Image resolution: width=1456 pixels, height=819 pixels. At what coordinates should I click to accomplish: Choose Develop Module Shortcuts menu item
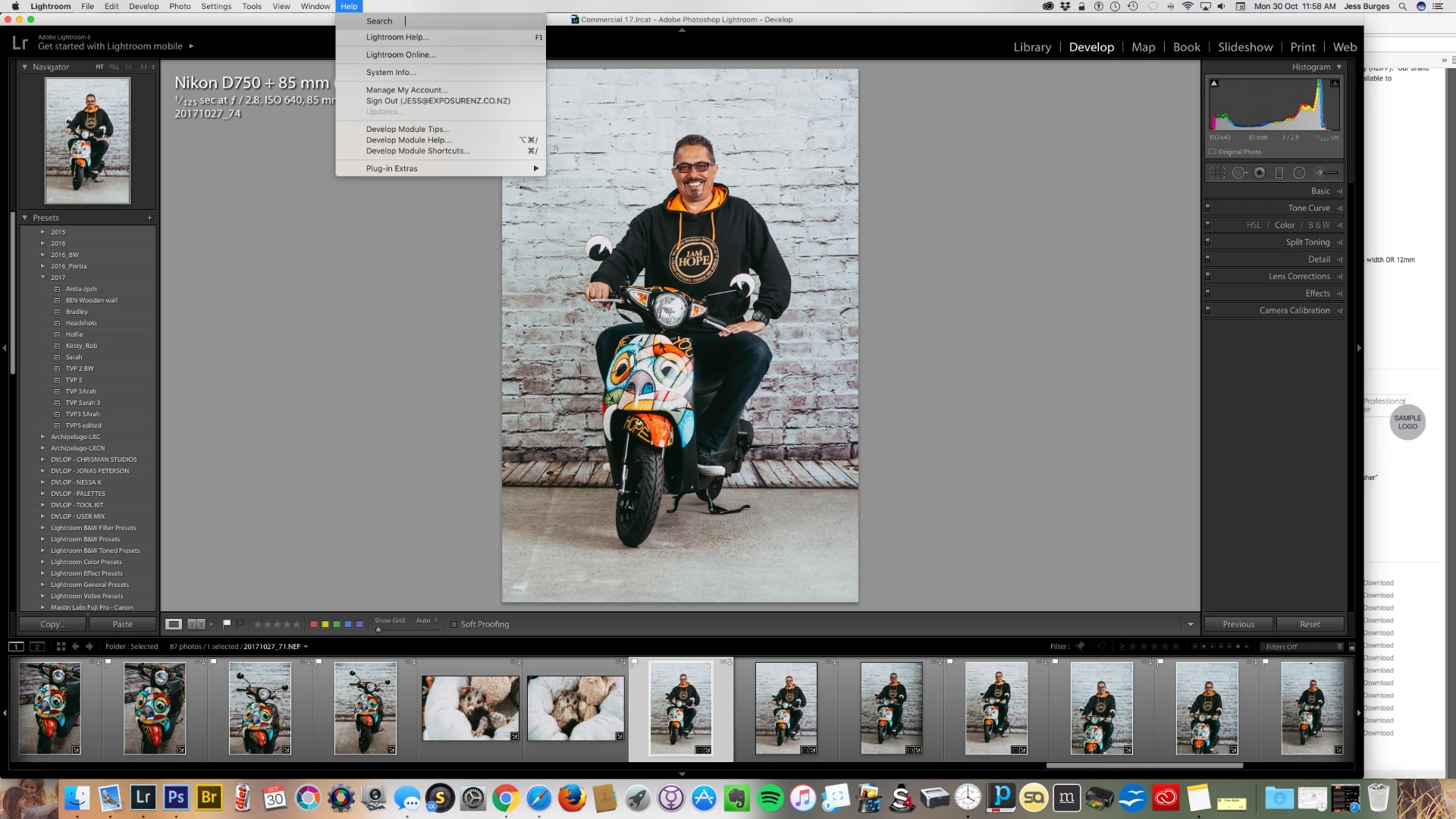click(x=418, y=151)
